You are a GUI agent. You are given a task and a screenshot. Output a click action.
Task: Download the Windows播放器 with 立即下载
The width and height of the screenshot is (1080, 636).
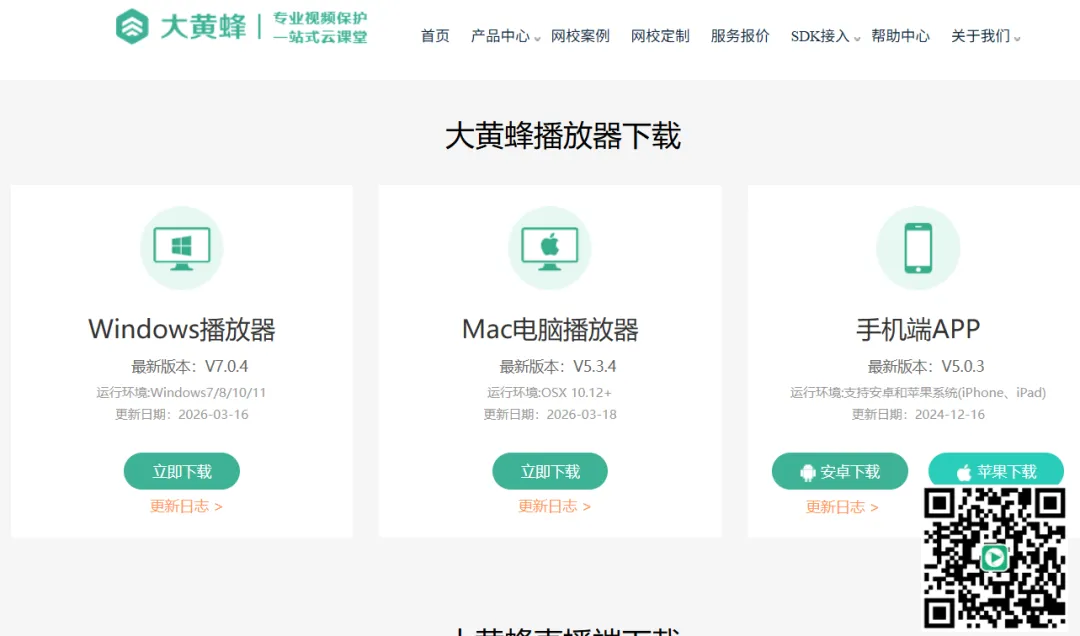(182, 471)
